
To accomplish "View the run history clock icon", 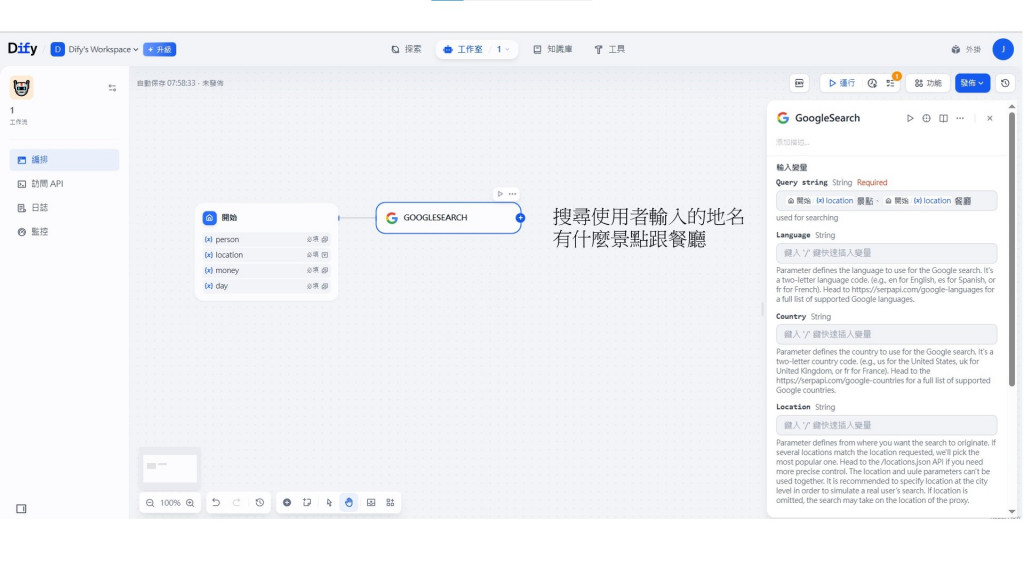I will pyautogui.click(x=872, y=83).
